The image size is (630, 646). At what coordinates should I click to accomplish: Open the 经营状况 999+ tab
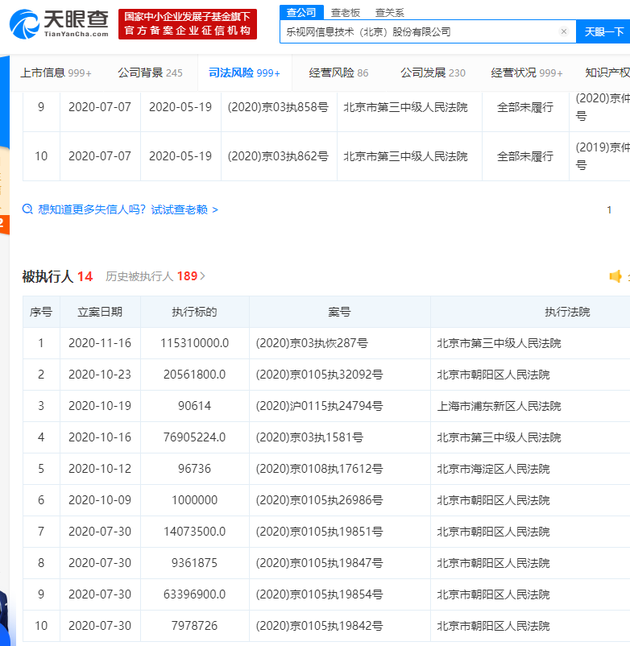(527, 73)
